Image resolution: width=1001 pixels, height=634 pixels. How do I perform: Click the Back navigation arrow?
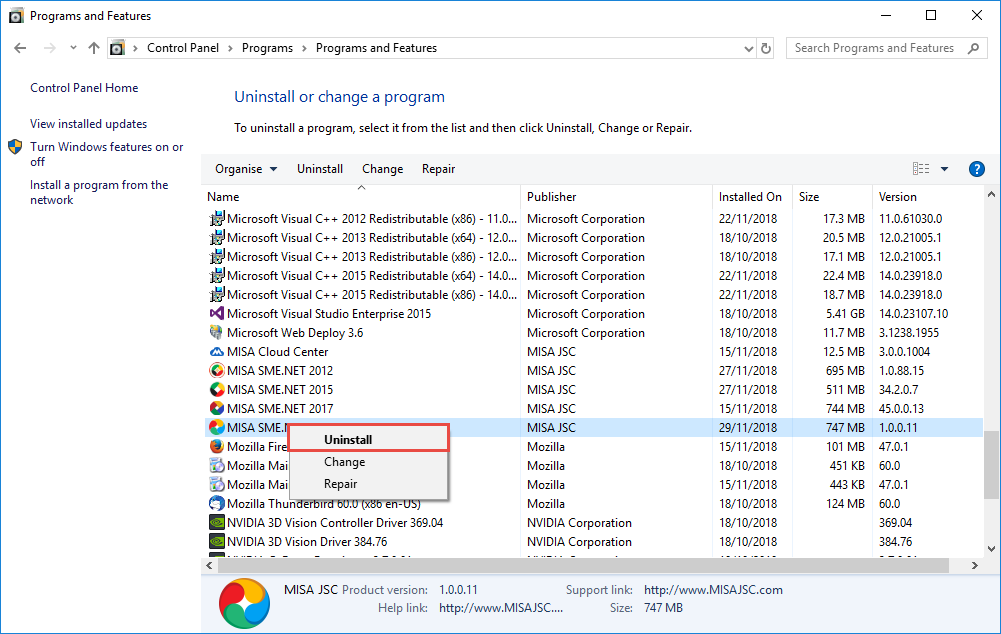[x=20, y=48]
